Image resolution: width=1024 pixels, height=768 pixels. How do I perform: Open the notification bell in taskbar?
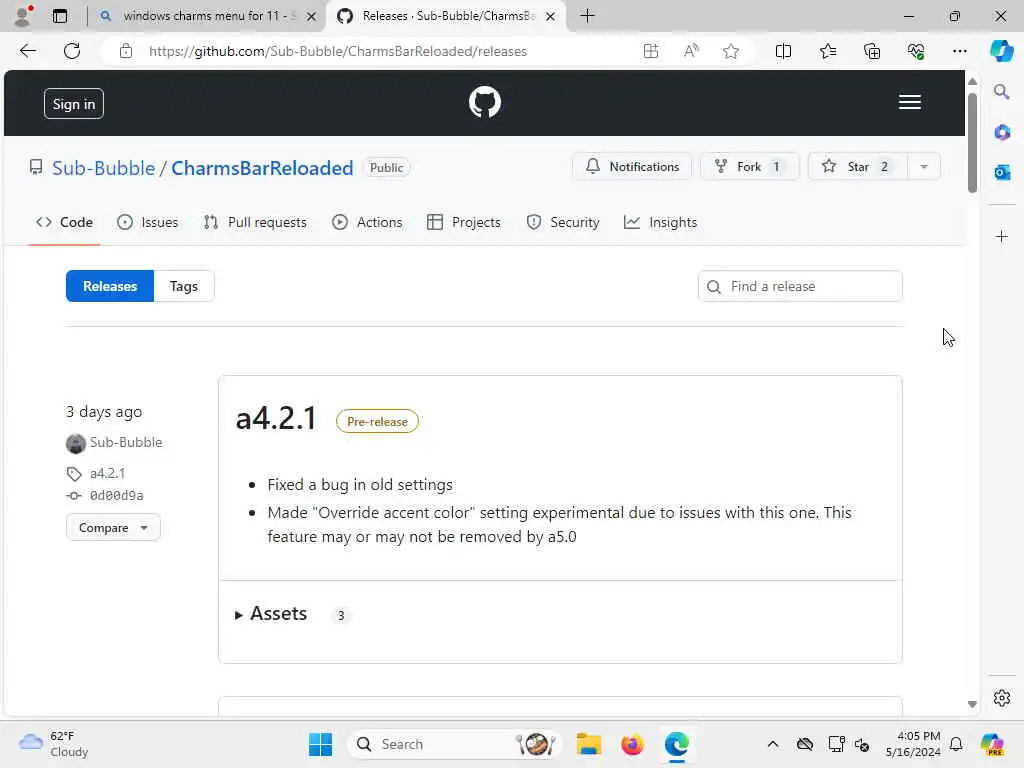[956, 744]
